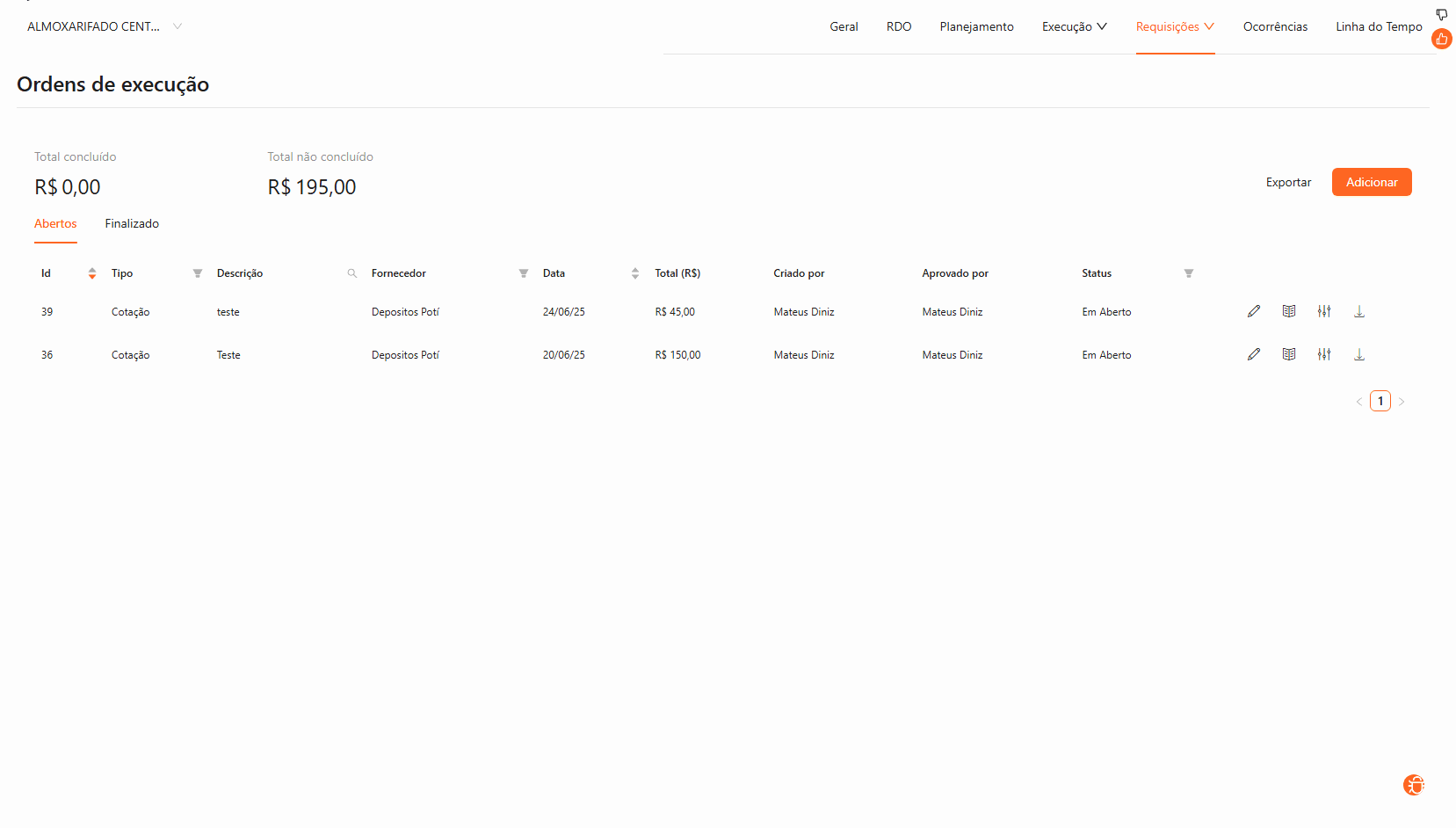
Task: Click the orange thumbs-up feedback icon
Action: [x=1442, y=39]
